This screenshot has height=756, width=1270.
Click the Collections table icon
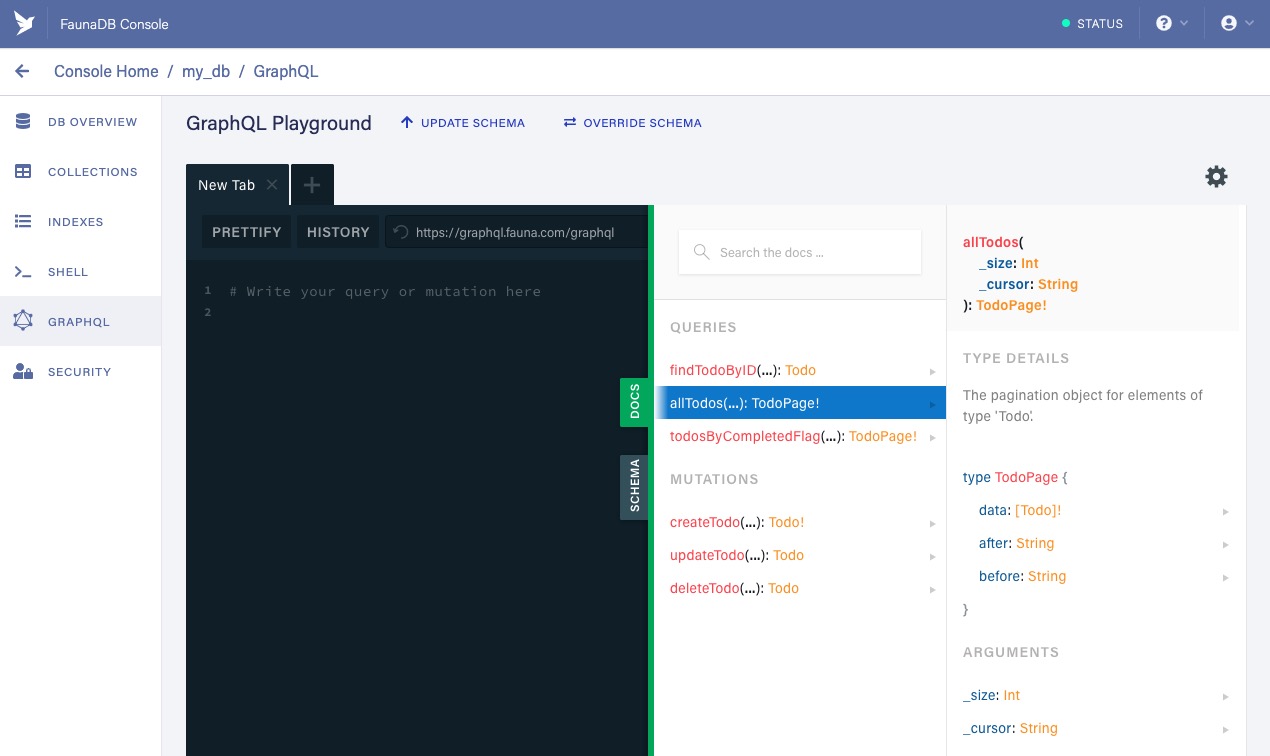coord(23,172)
